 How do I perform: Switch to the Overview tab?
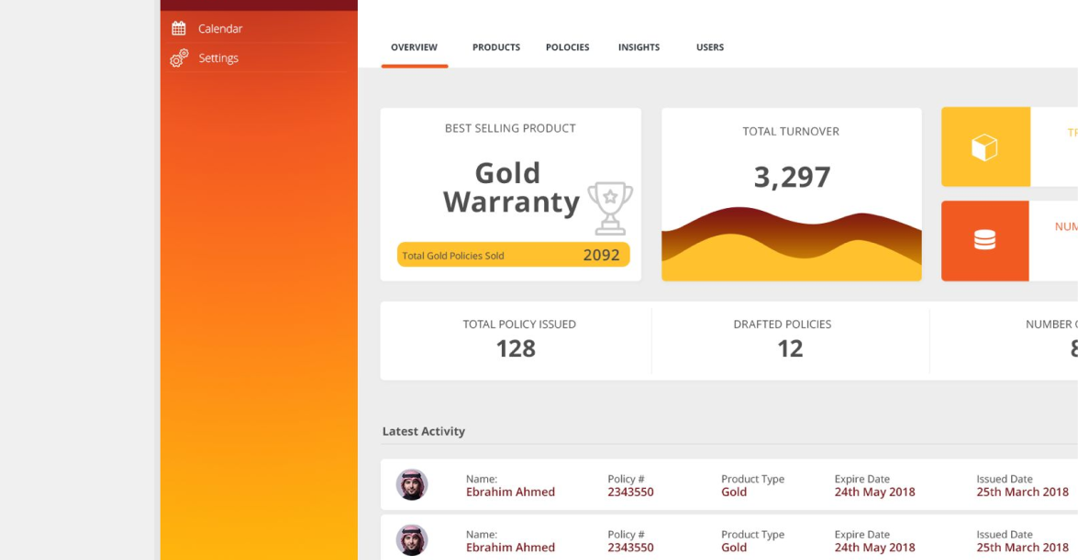pos(414,47)
